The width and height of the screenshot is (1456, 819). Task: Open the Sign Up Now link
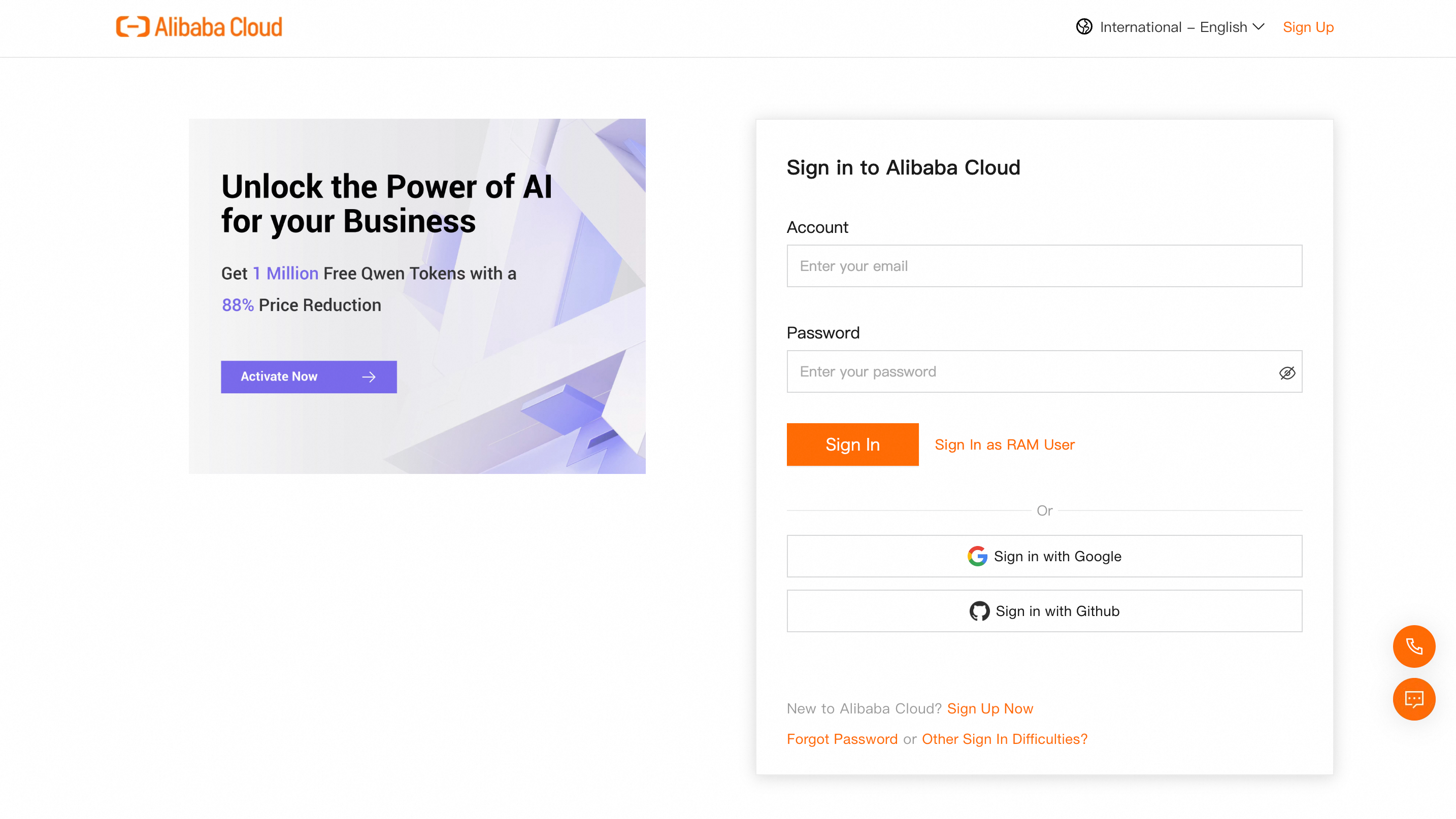coord(989,708)
